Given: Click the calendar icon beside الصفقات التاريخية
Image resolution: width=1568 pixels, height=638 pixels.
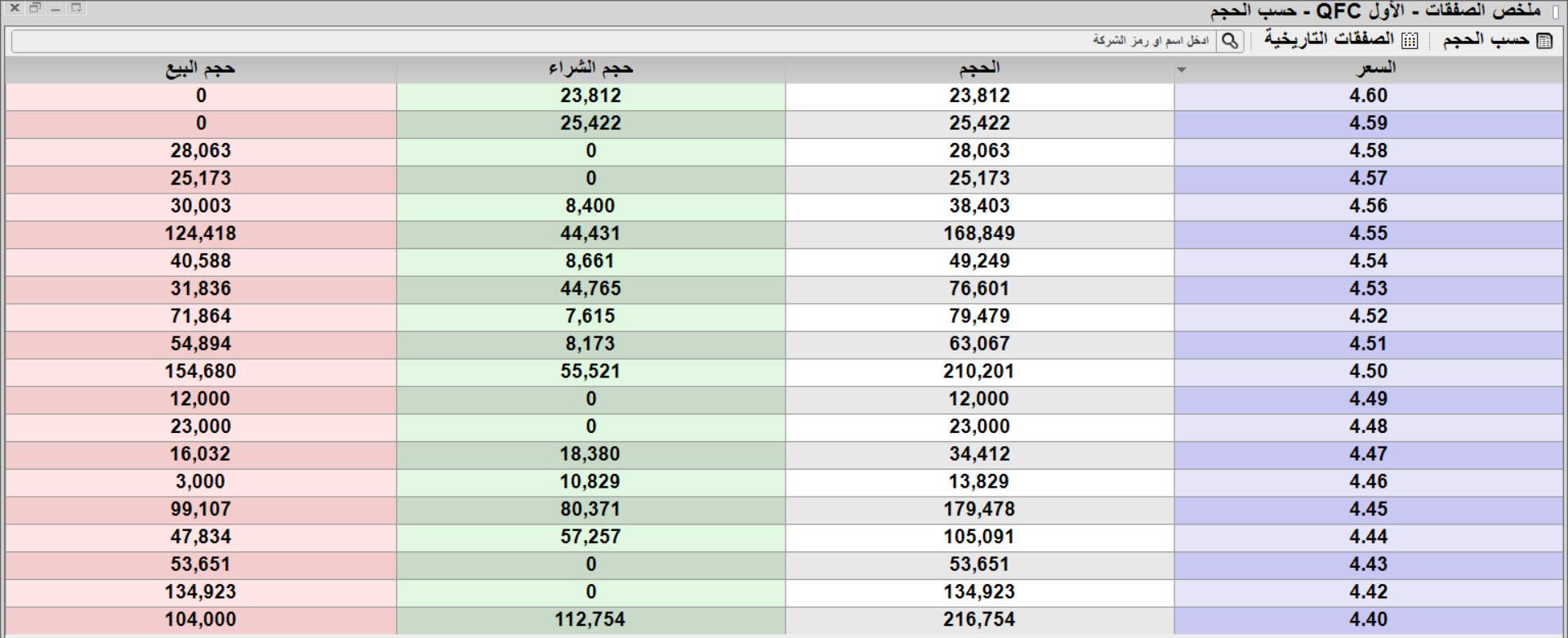Looking at the screenshot, I should pos(1410,41).
